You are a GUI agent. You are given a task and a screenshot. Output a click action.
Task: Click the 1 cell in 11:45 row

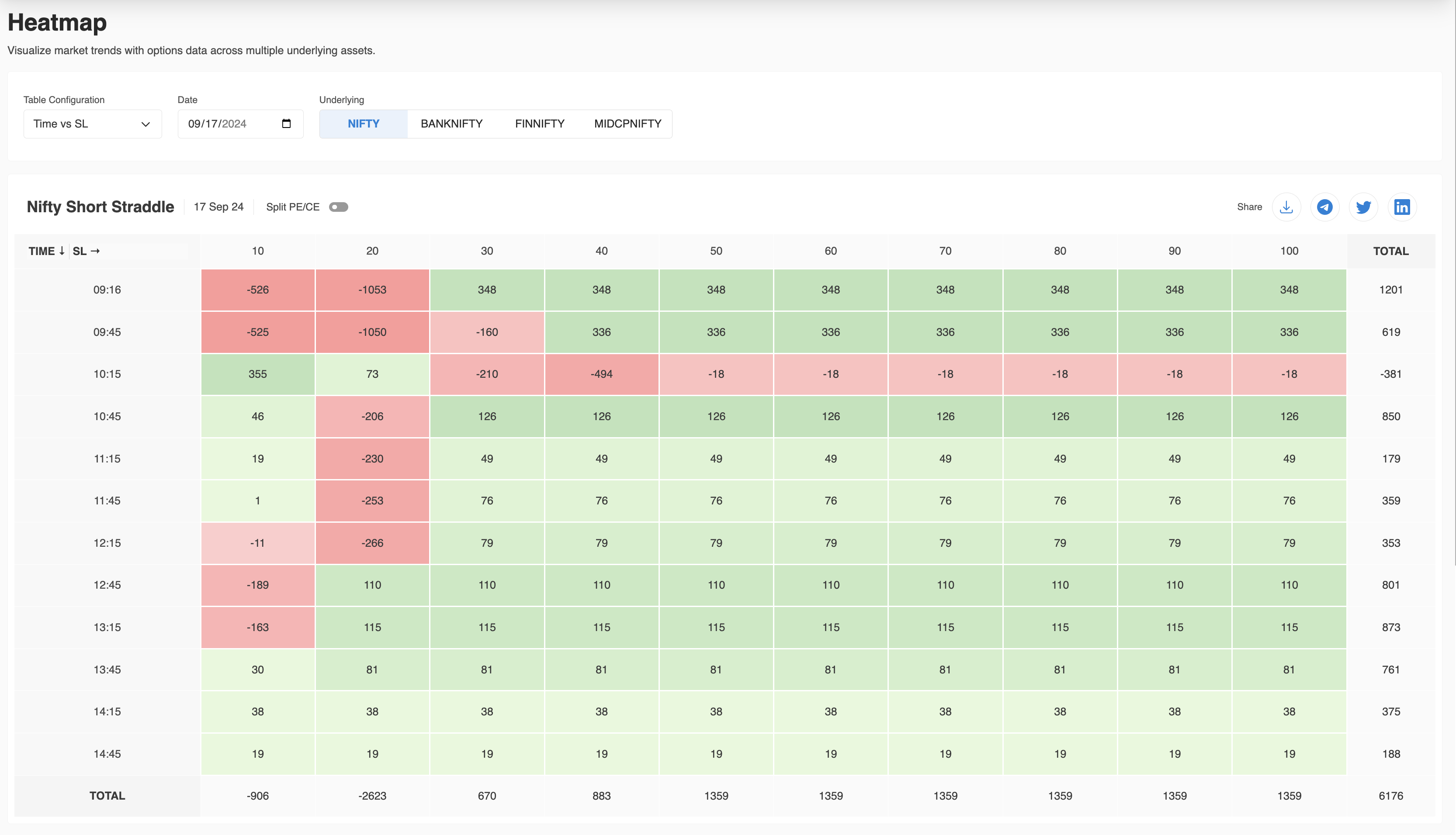tap(257, 500)
